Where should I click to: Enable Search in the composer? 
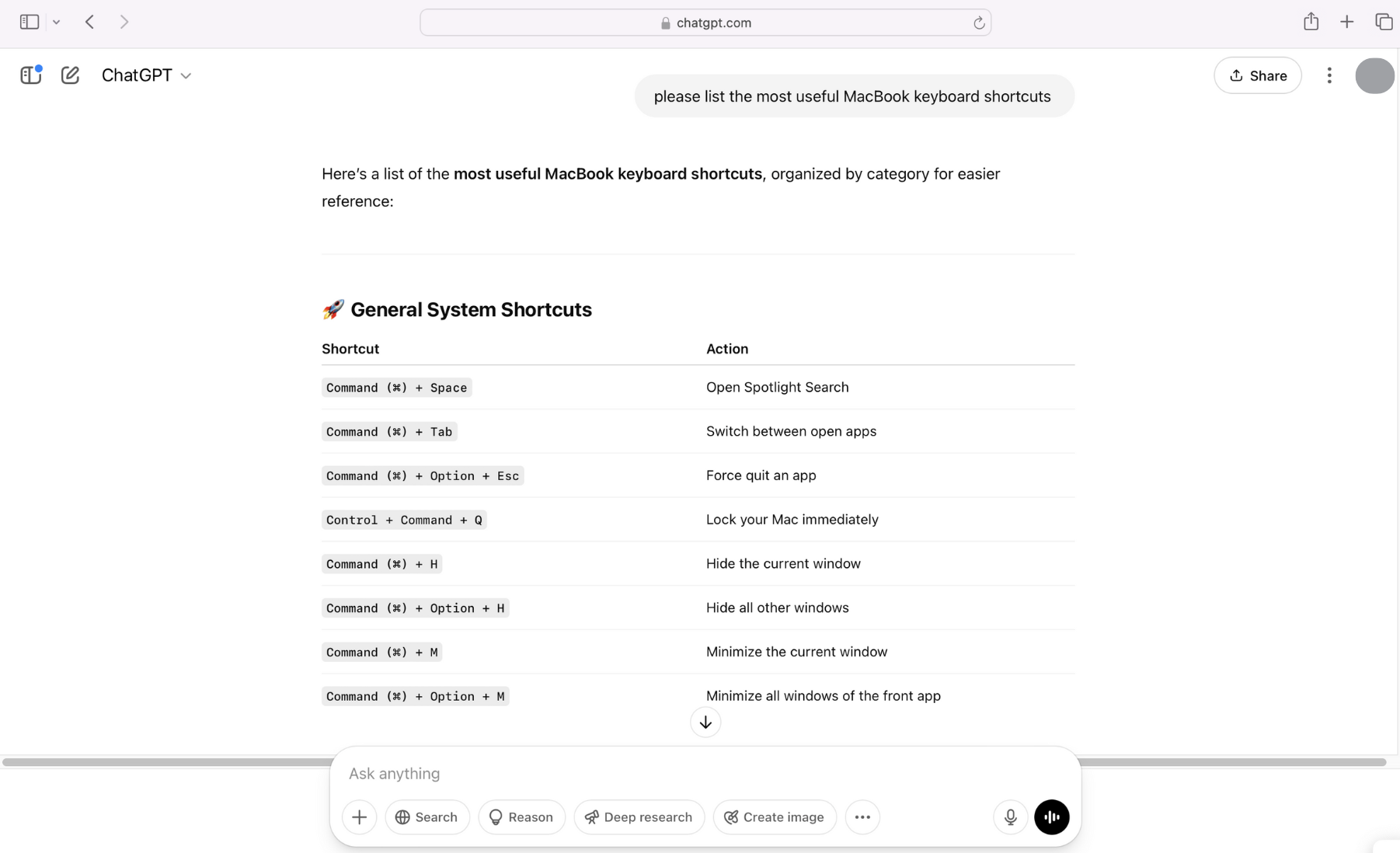427,816
